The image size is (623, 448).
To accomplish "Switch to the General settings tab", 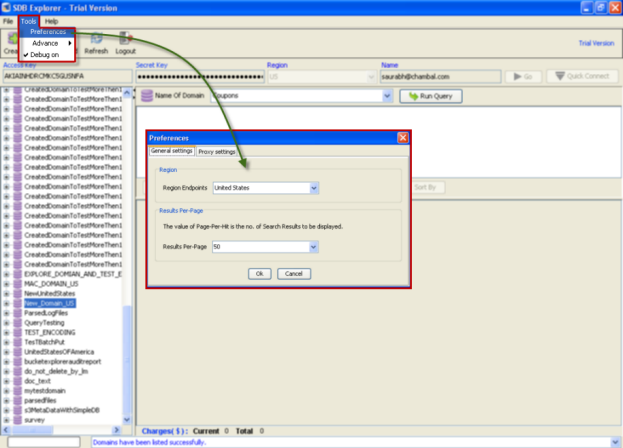I will point(172,151).
